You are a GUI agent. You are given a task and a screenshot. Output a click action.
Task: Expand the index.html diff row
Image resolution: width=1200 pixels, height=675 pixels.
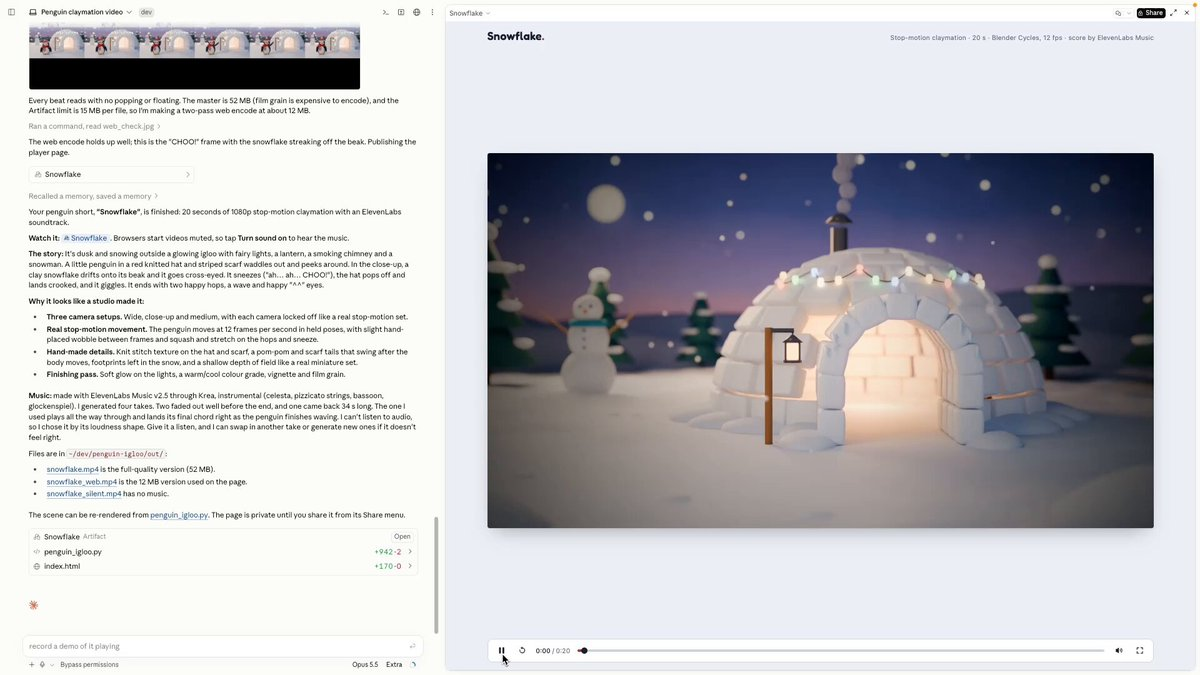pyautogui.click(x=223, y=566)
